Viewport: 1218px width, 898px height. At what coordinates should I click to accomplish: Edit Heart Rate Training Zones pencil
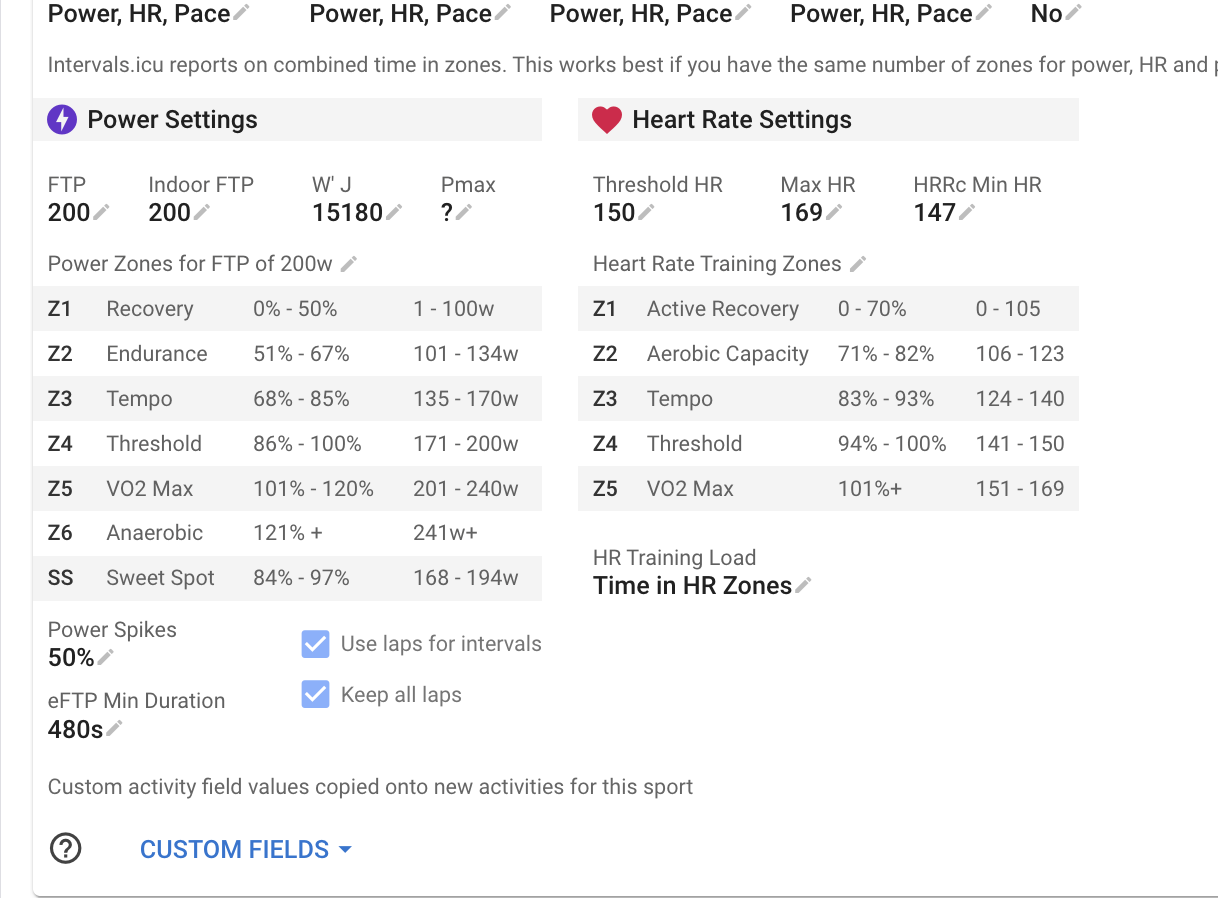(x=858, y=264)
